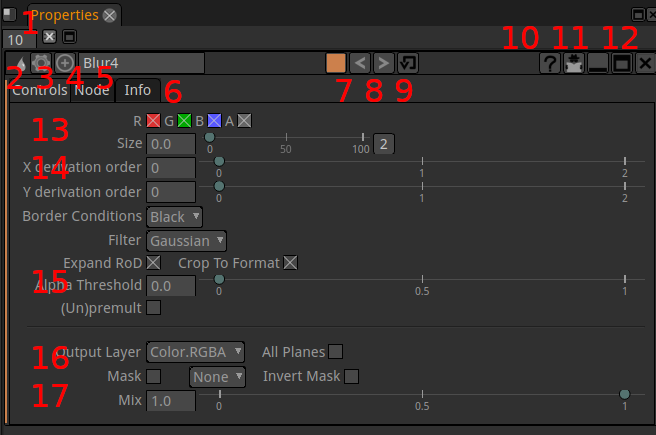Screen dimensions: 656x435
Task: Toggle the red R channel checkbox
Action: [x=153, y=121]
